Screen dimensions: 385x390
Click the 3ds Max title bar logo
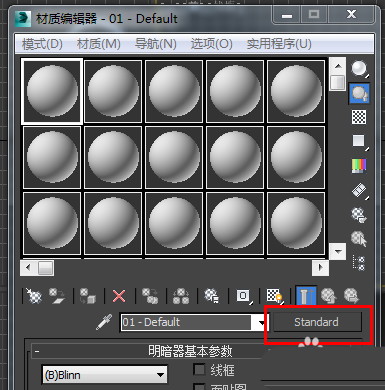23,19
